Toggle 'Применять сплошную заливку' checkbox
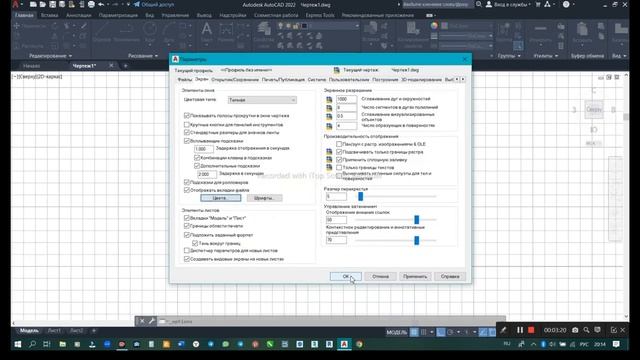 pyautogui.click(x=339, y=160)
